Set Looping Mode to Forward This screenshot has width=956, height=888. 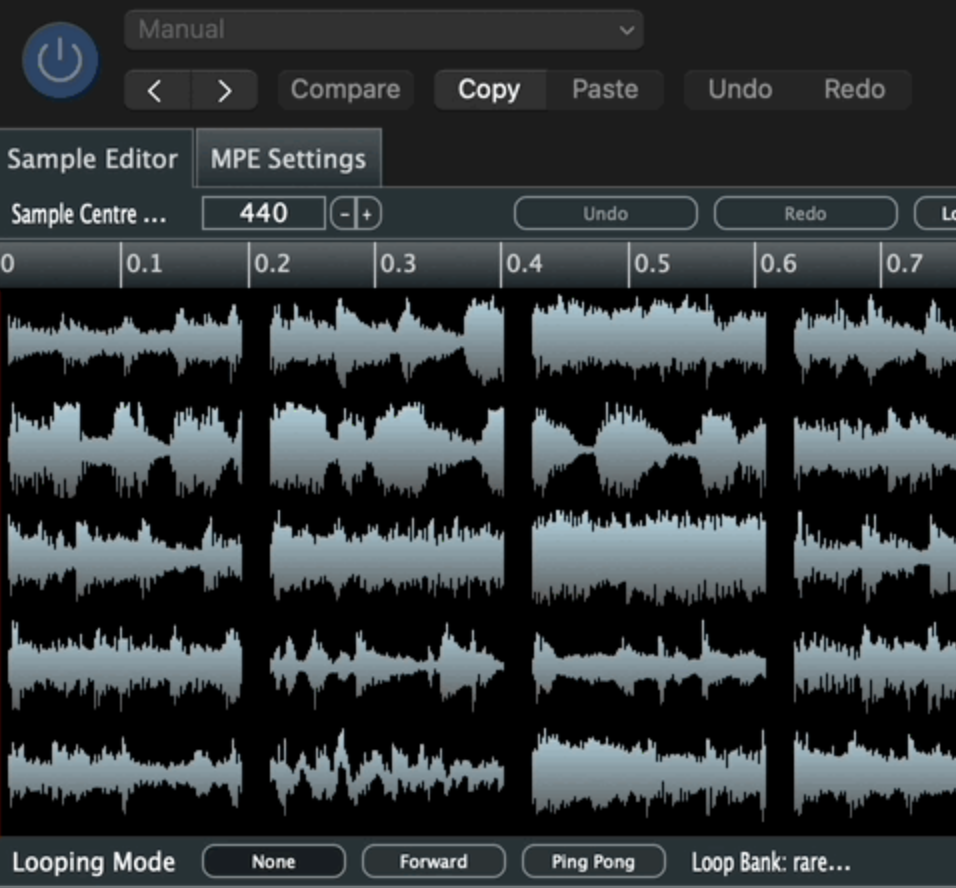433,861
